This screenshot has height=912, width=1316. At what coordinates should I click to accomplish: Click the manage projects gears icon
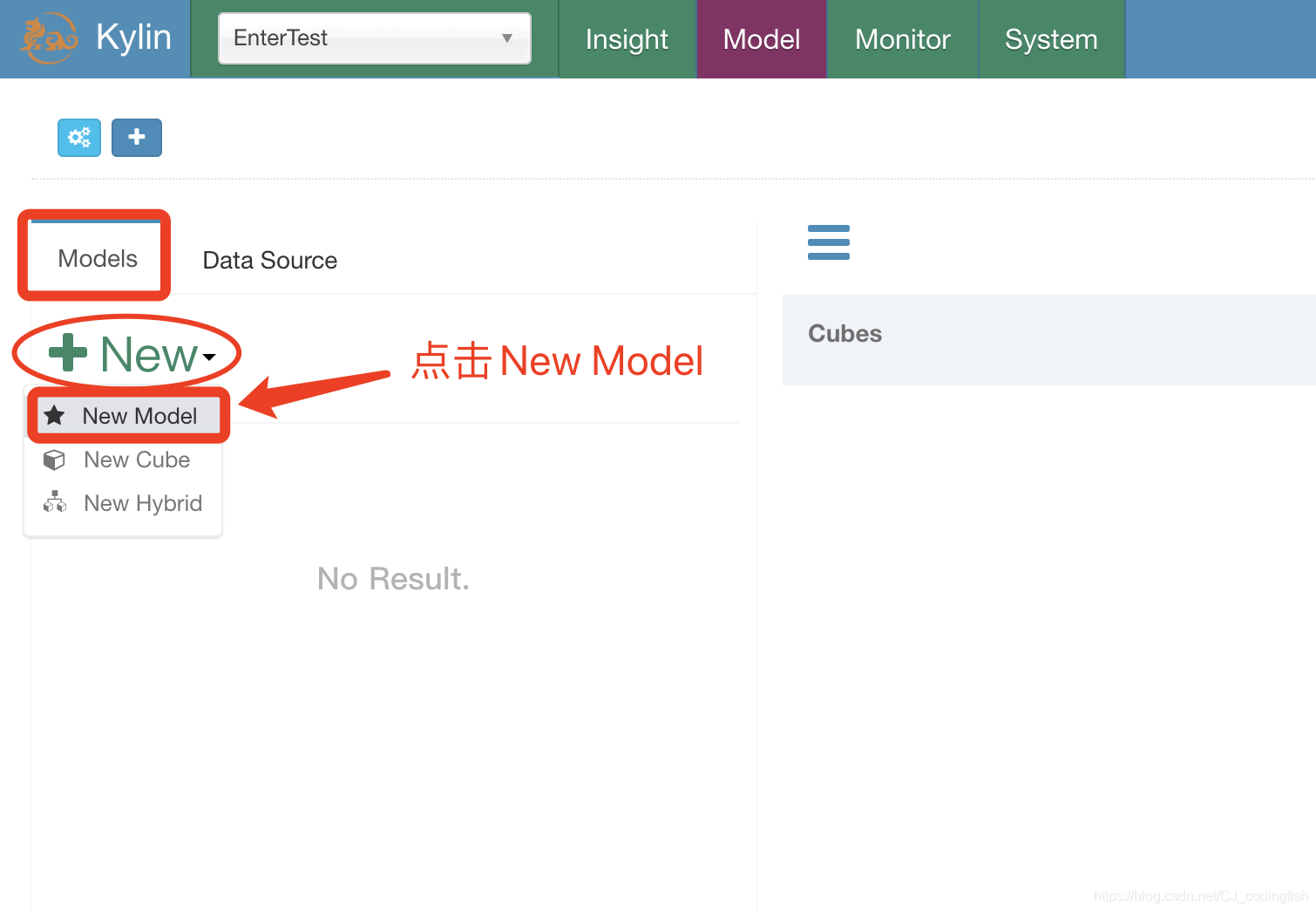pos(79,138)
